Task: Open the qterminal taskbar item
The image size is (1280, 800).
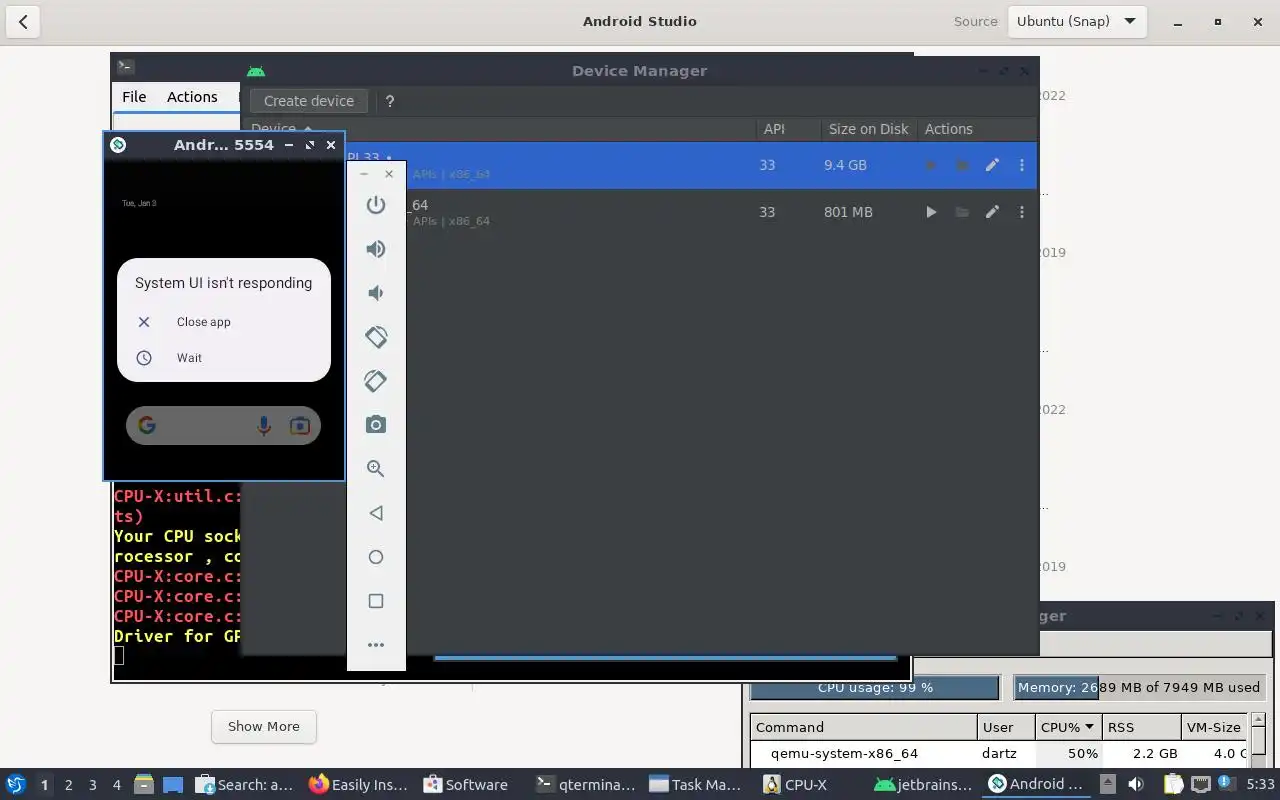Action: [586, 785]
